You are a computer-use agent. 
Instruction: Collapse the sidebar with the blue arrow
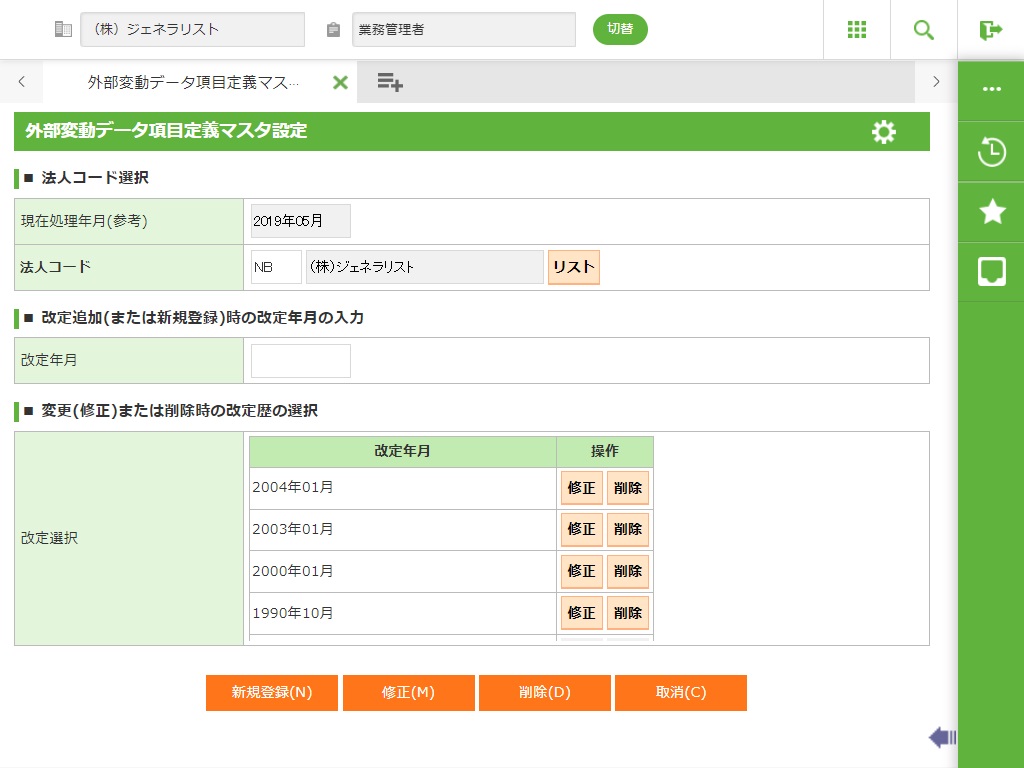tap(942, 738)
